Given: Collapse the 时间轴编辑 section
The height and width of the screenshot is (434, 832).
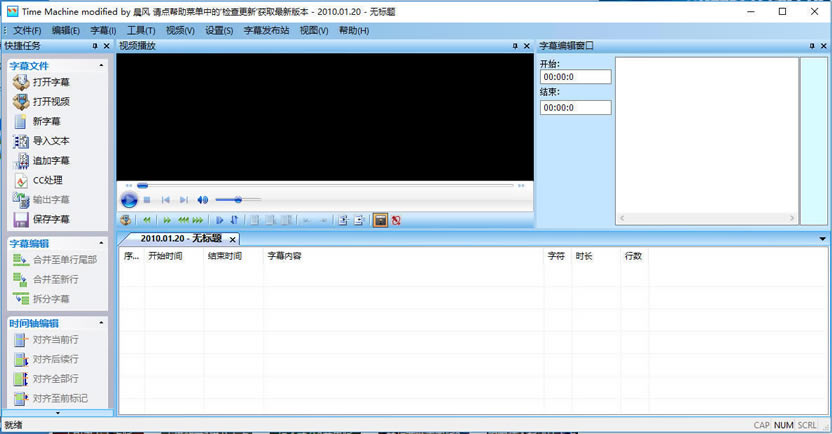Looking at the screenshot, I should [x=102, y=323].
